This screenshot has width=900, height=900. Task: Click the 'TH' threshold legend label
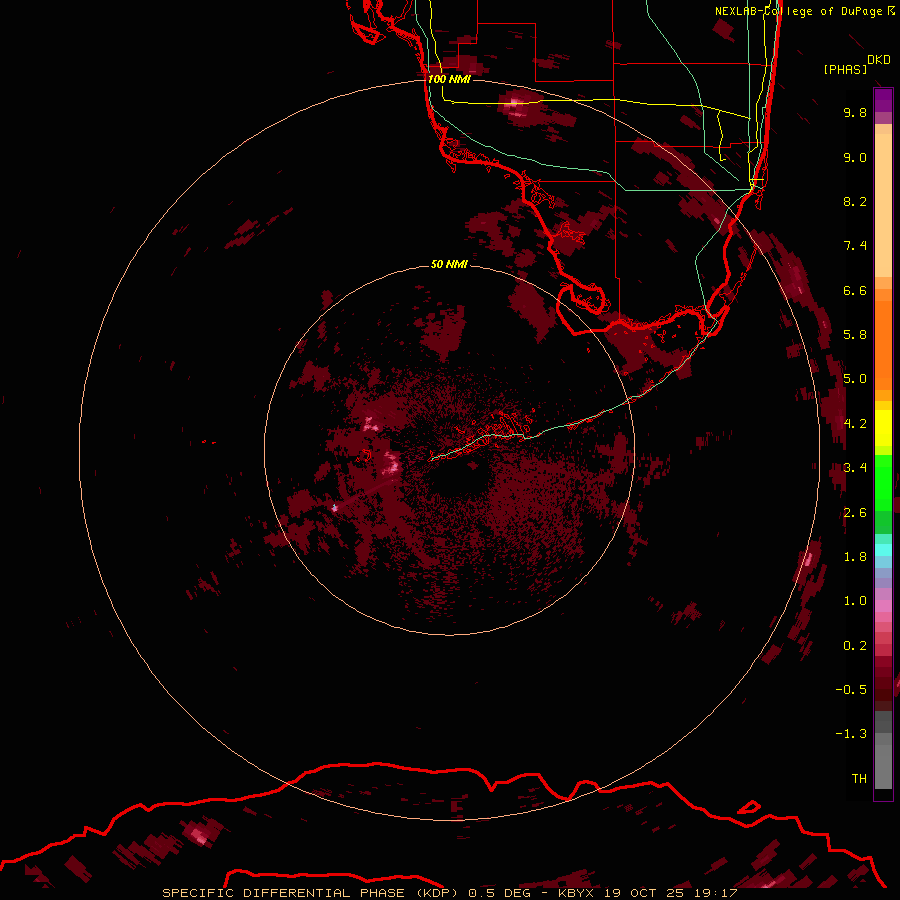pyautogui.click(x=859, y=779)
